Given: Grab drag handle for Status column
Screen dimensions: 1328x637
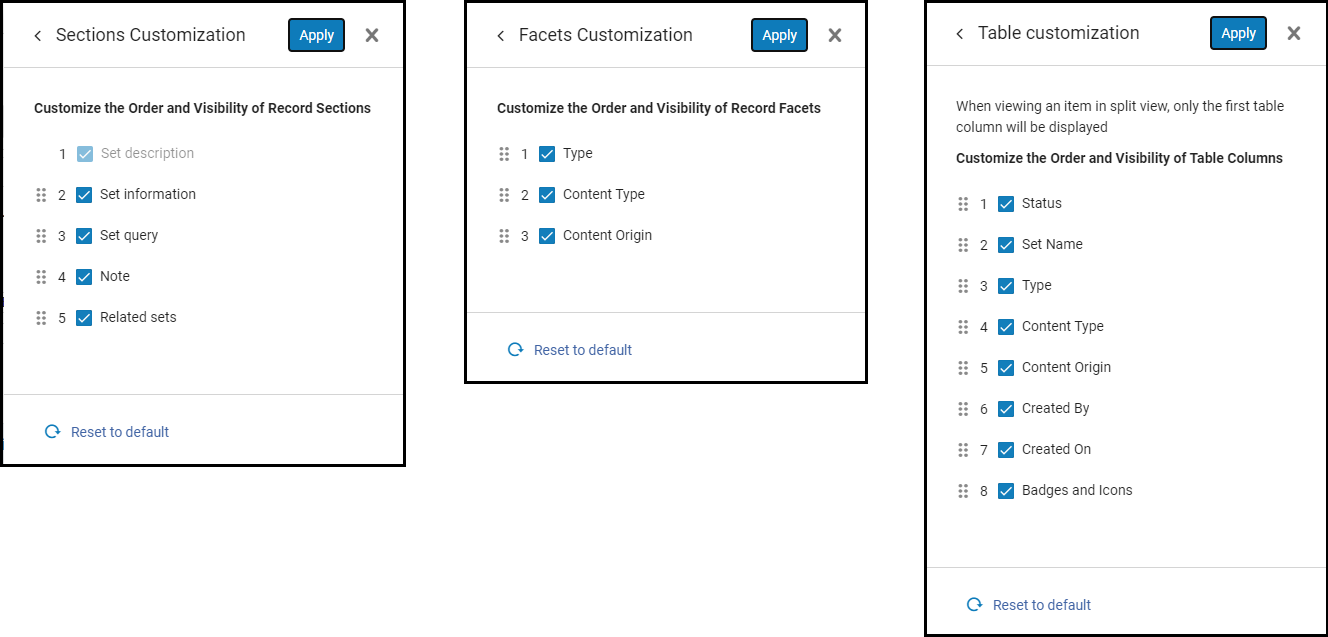Looking at the screenshot, I should (x=963, y=204).
